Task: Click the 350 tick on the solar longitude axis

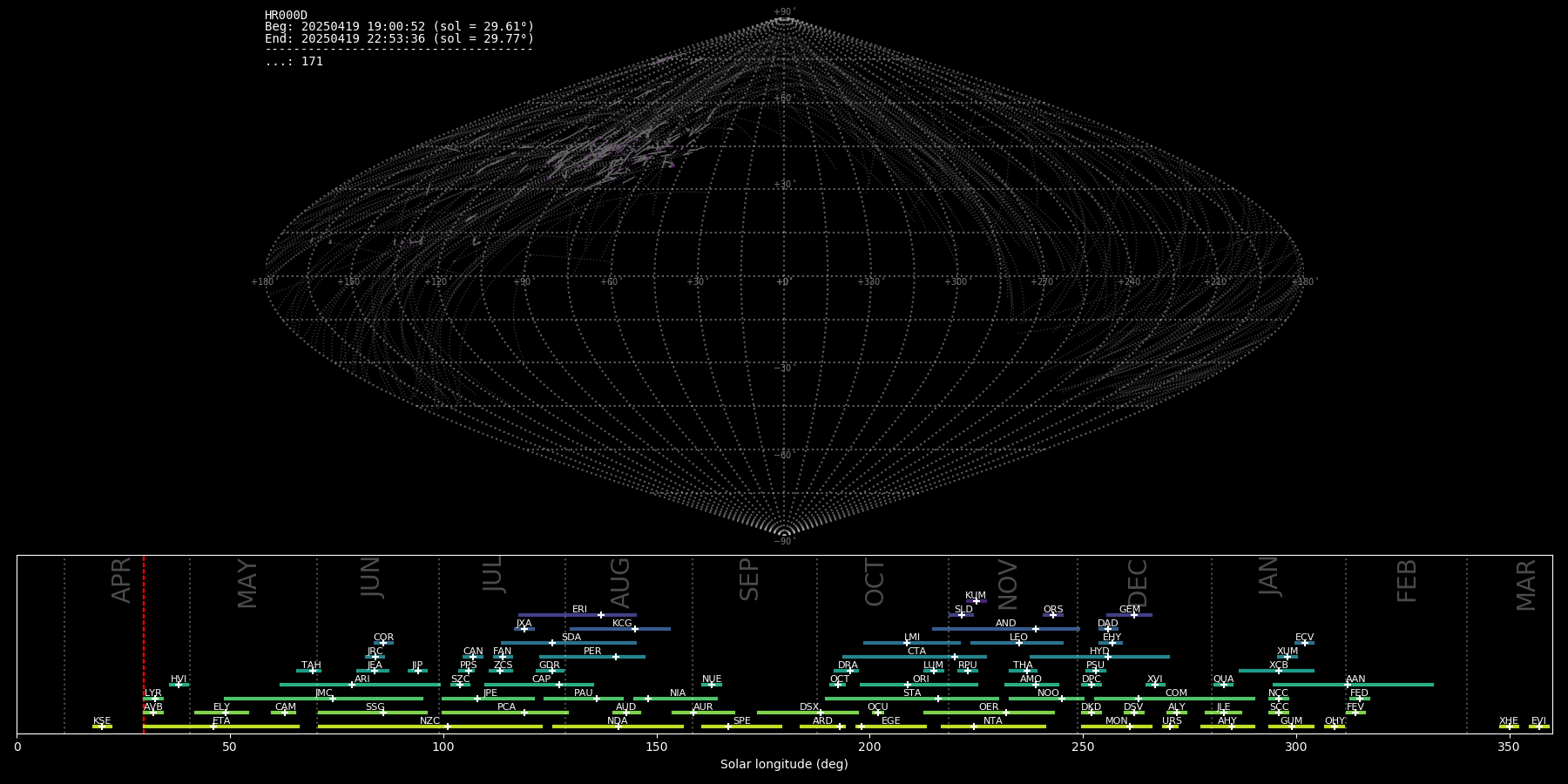Action: coord(1510,747)
